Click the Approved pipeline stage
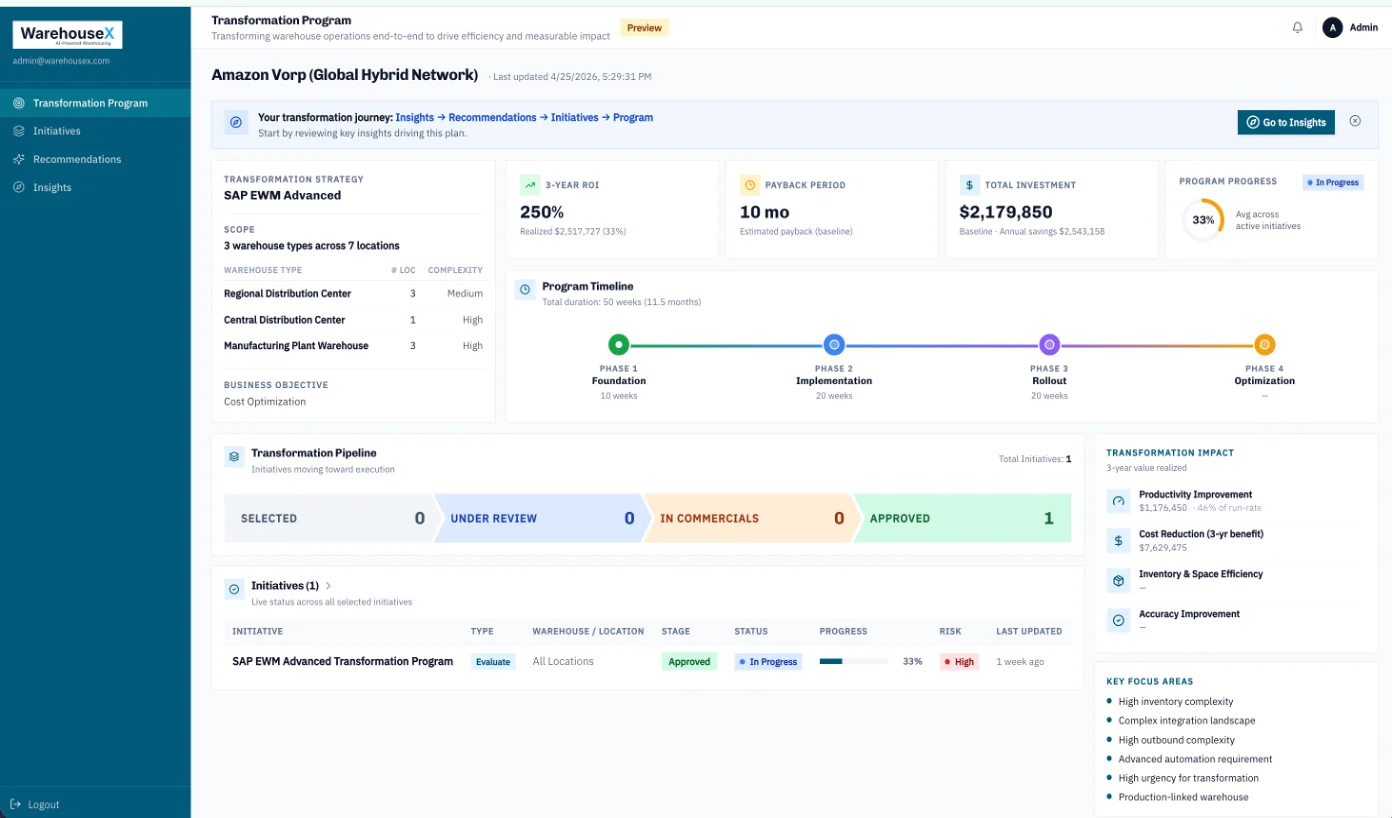This screenshot has height=818, width=1392. [961, 518]
